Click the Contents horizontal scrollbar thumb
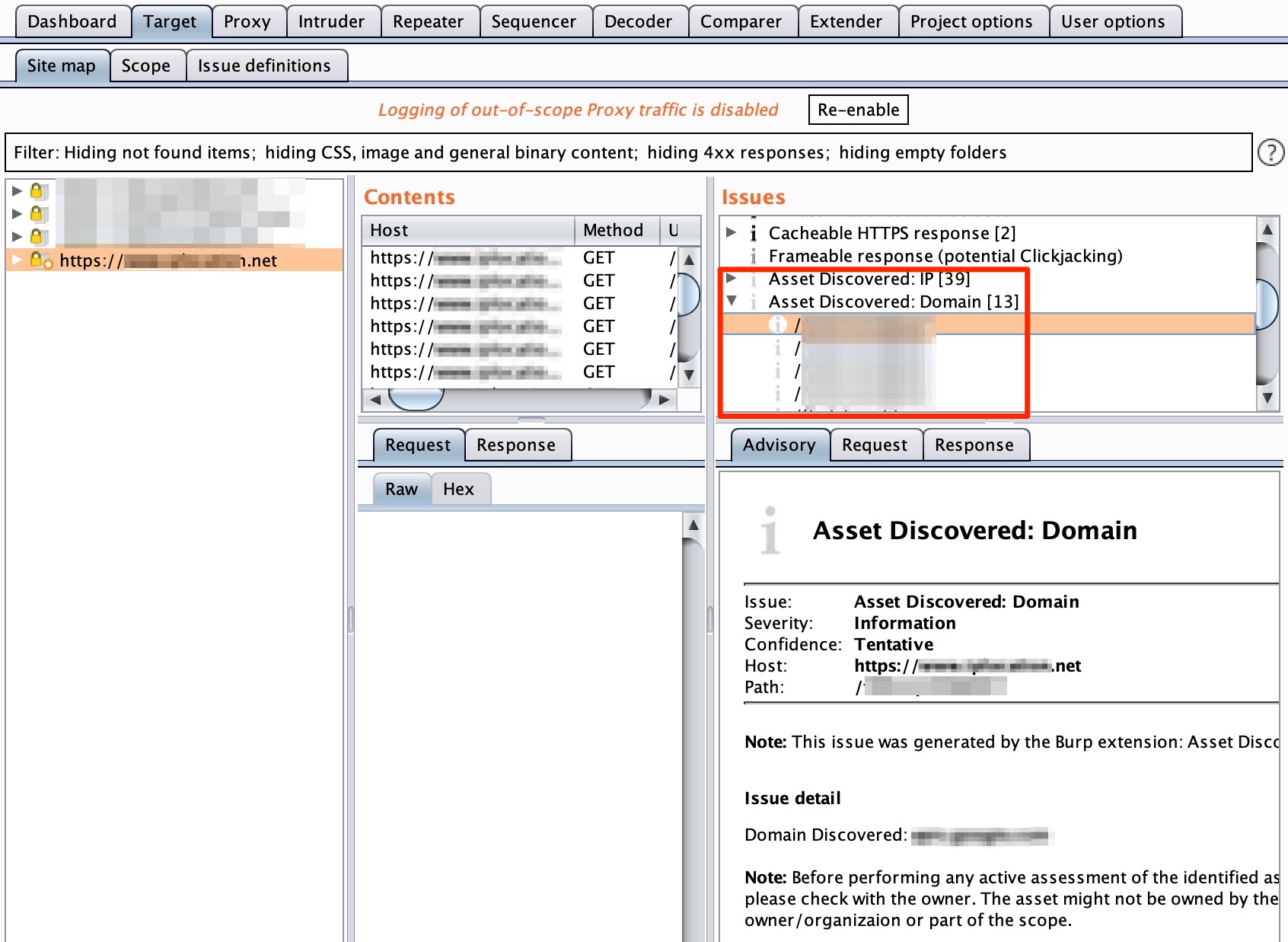Screen dimensions: 1288x942 (x=416, y=399)
